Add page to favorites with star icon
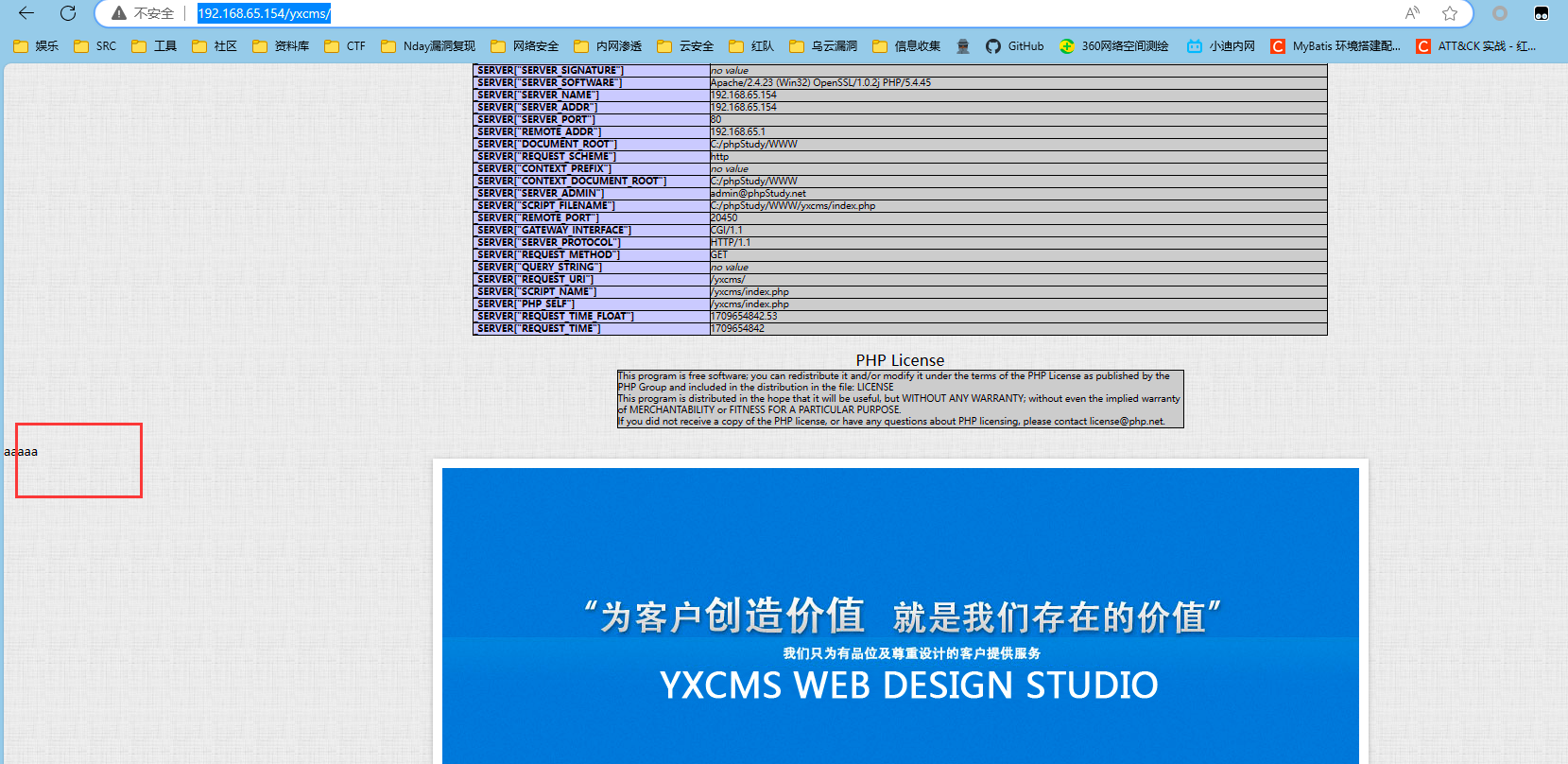Viewport: 1568px width, 764px height. (x=1450, y=13)
